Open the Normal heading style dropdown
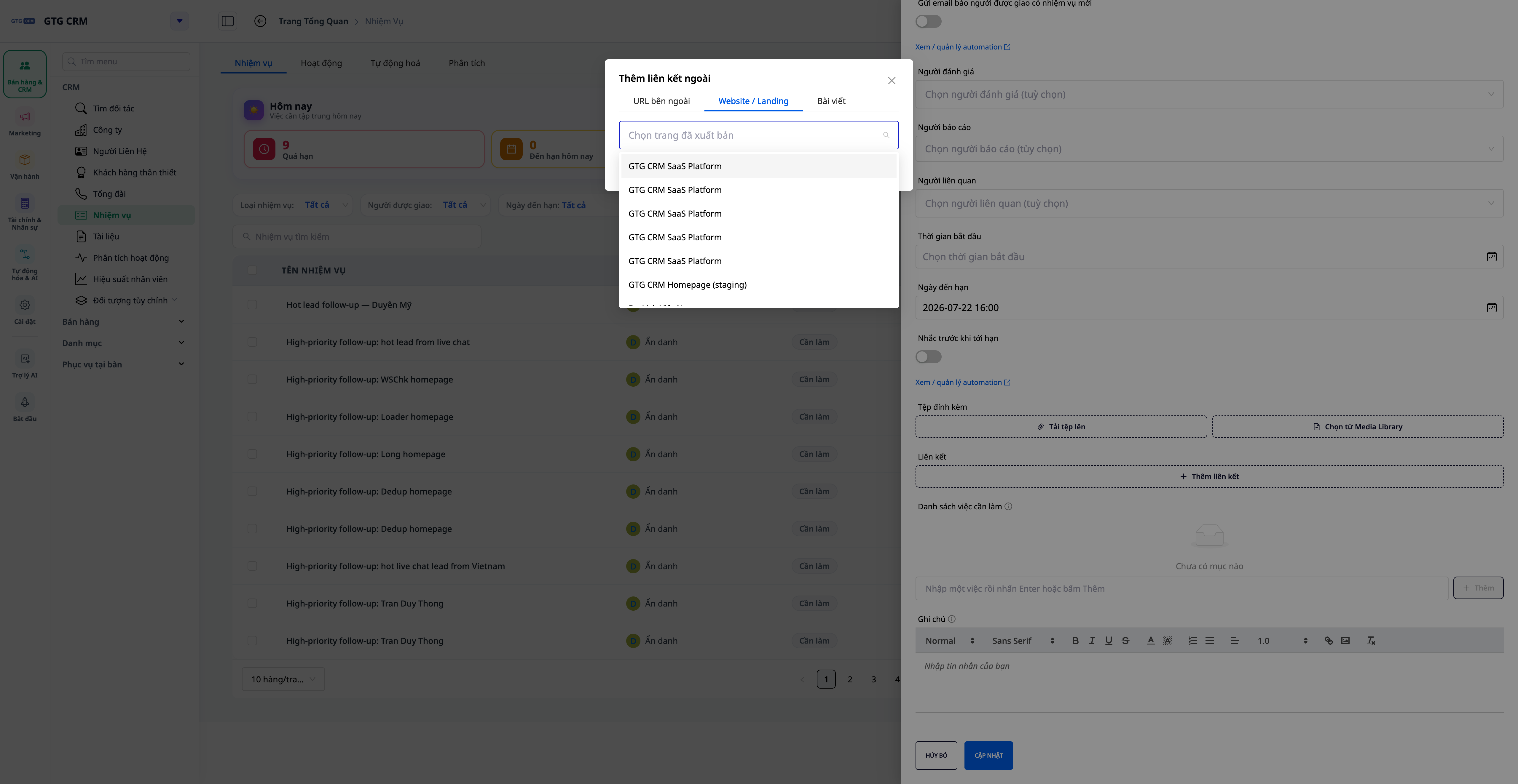Image resolution: width=1518 pixels, height=784 pixels. [949, 640]
